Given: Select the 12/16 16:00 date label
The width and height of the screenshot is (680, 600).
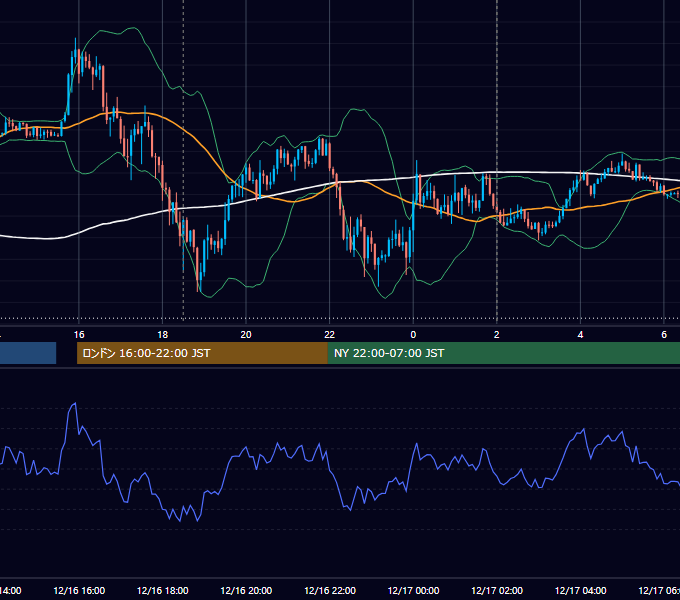Looking at the screenshot, I should tap(79, 591).
